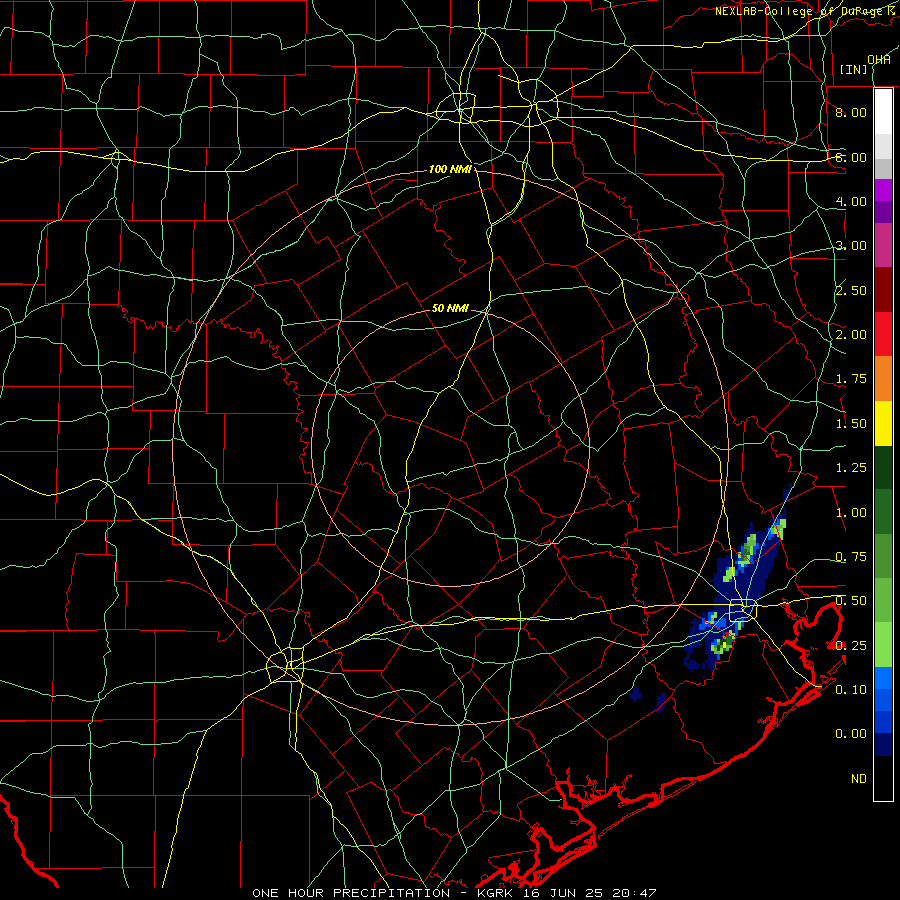This screenshot has width=900, height=900.
Task: Click the 2.00 legend value
Action: pos(851,335)
